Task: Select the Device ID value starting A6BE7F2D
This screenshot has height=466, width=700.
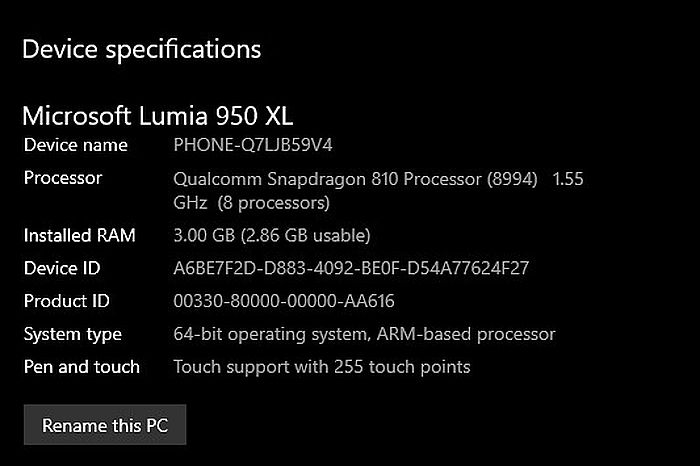Action: [351, 268]
